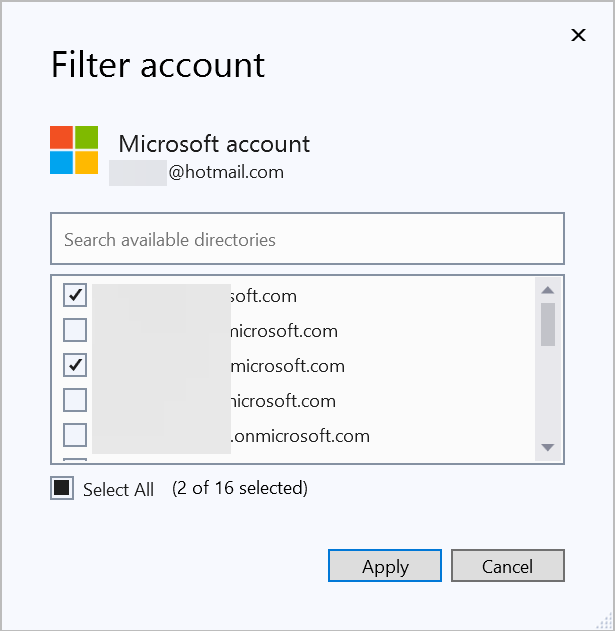Check the second directory ending in nicrosoft.com

[75, 330]
